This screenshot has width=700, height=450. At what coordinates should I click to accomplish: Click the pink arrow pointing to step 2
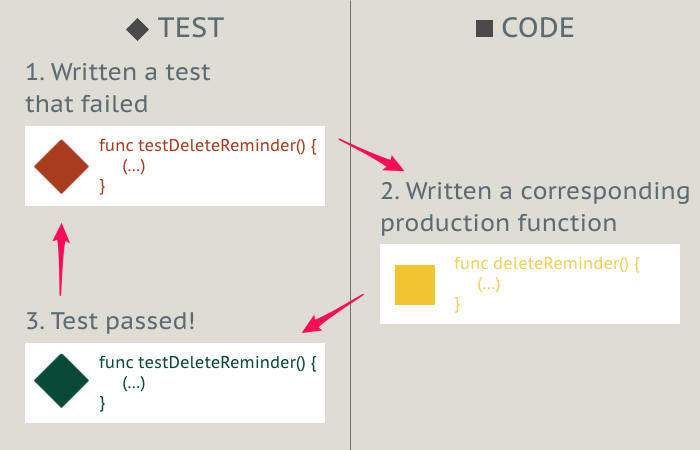tap(371, 155)
